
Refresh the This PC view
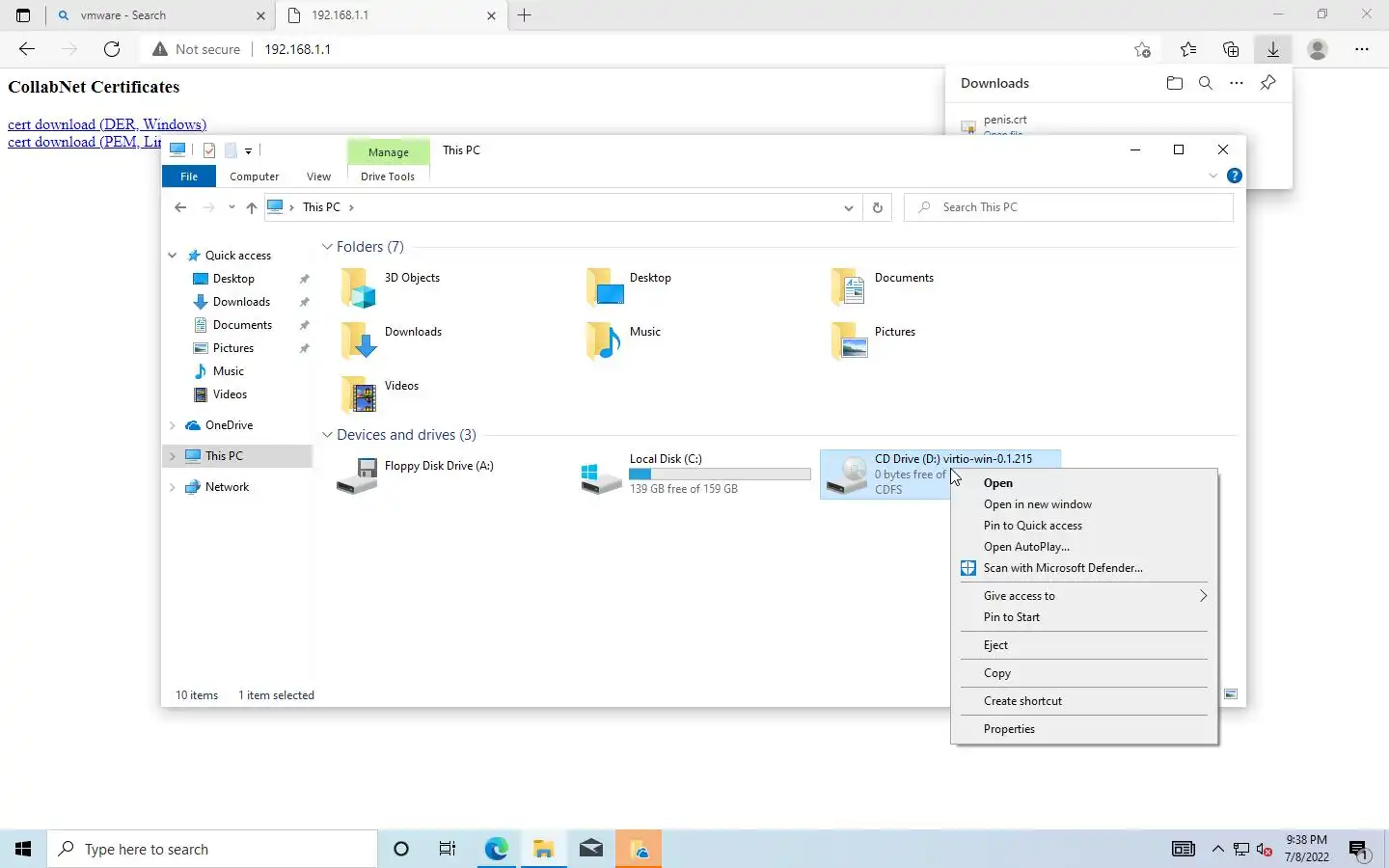click(877, 207)
